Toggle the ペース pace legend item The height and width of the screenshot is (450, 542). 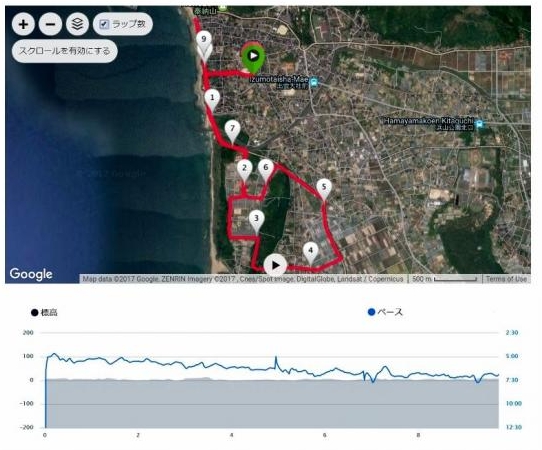tap(385, 312)
